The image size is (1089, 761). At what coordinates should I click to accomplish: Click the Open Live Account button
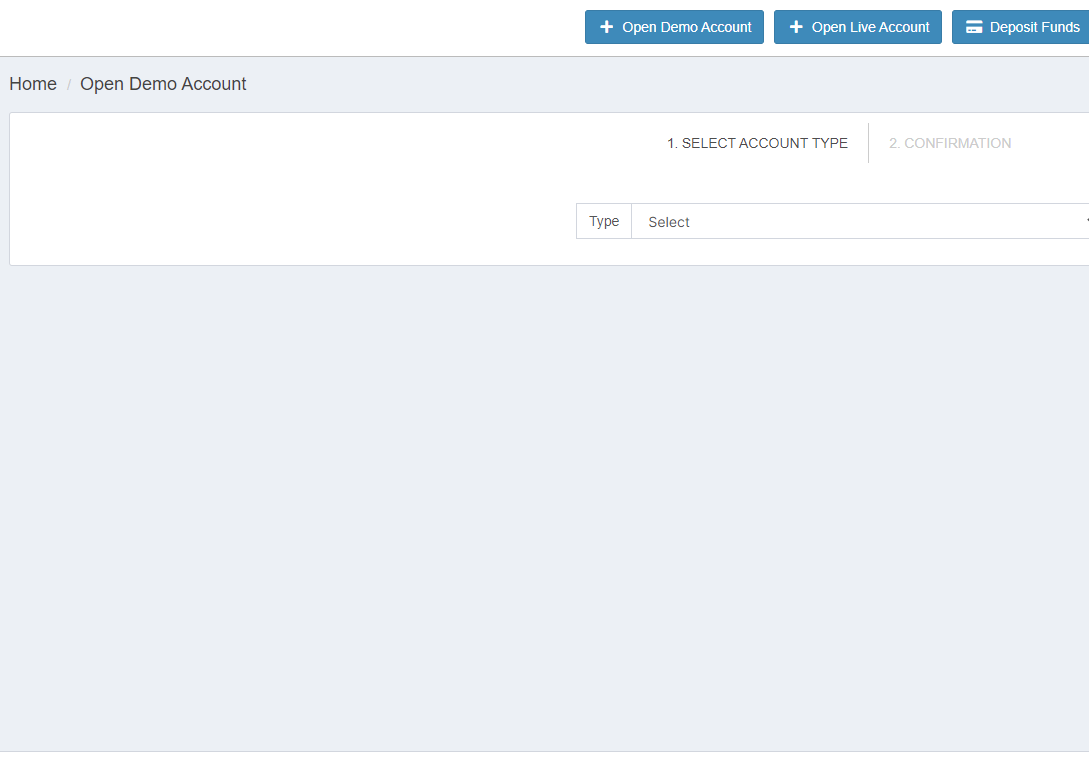[x=857, y=27]
